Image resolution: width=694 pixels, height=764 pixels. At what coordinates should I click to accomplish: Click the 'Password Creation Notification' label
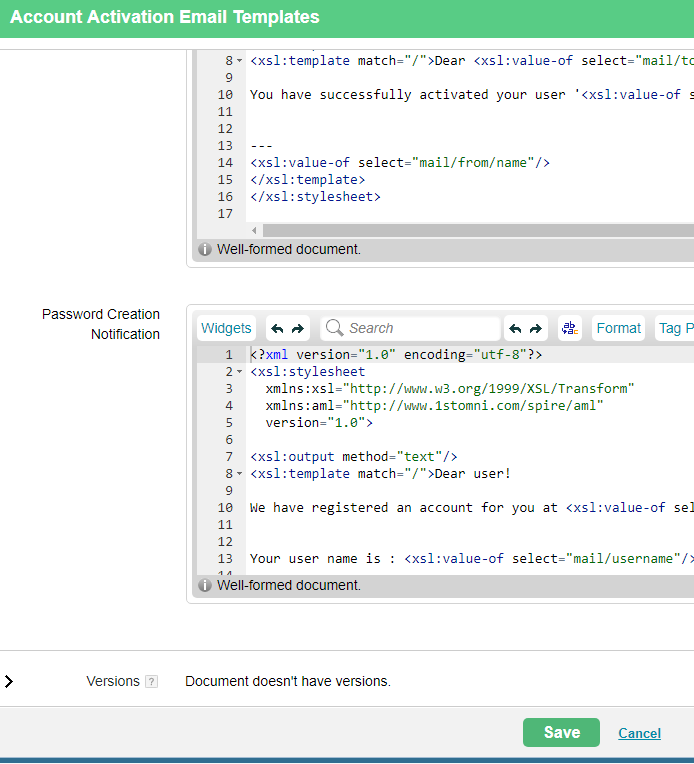pyautogui.click(x=101, y=324)
